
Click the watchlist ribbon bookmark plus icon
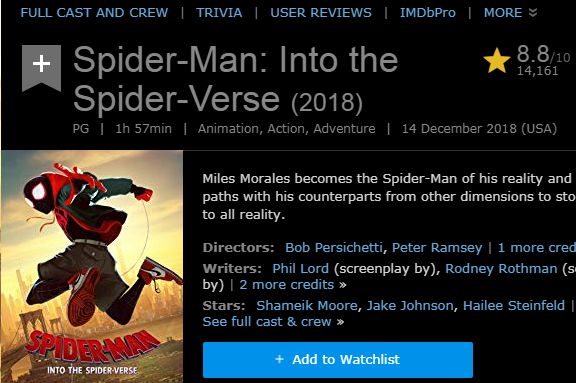42,67
